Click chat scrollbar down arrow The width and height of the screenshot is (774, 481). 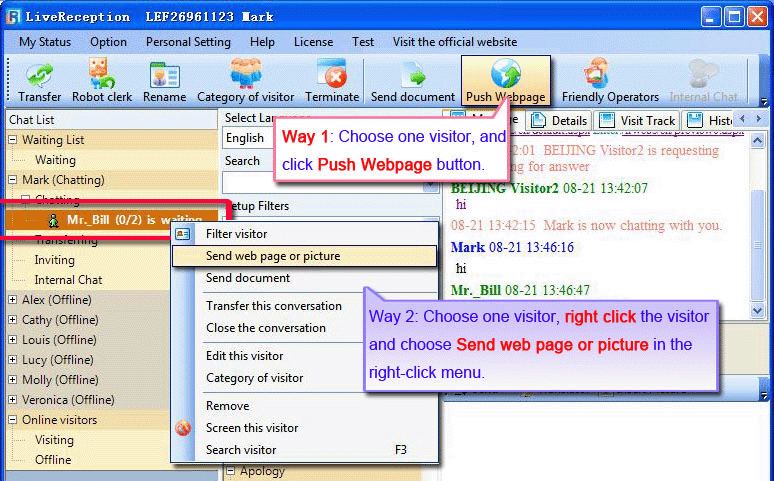tap(758, 310)
